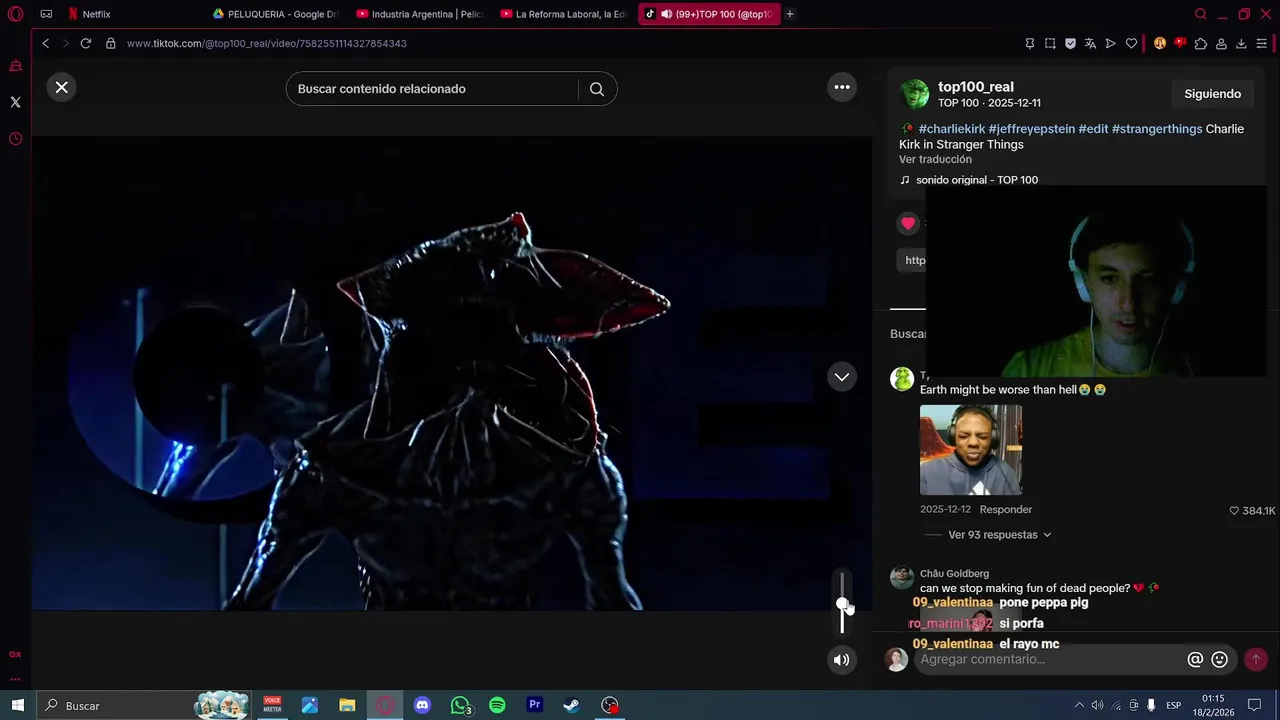
Task: Open the three-dots options menu on video
Action: pyautogui.click(x=842, y=87)
